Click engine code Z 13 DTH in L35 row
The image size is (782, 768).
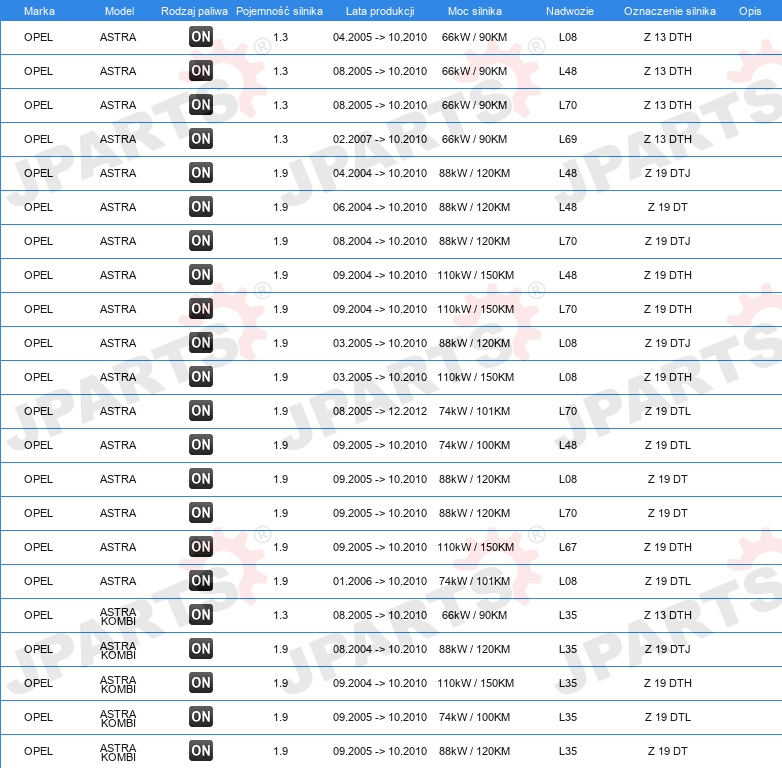667,615
